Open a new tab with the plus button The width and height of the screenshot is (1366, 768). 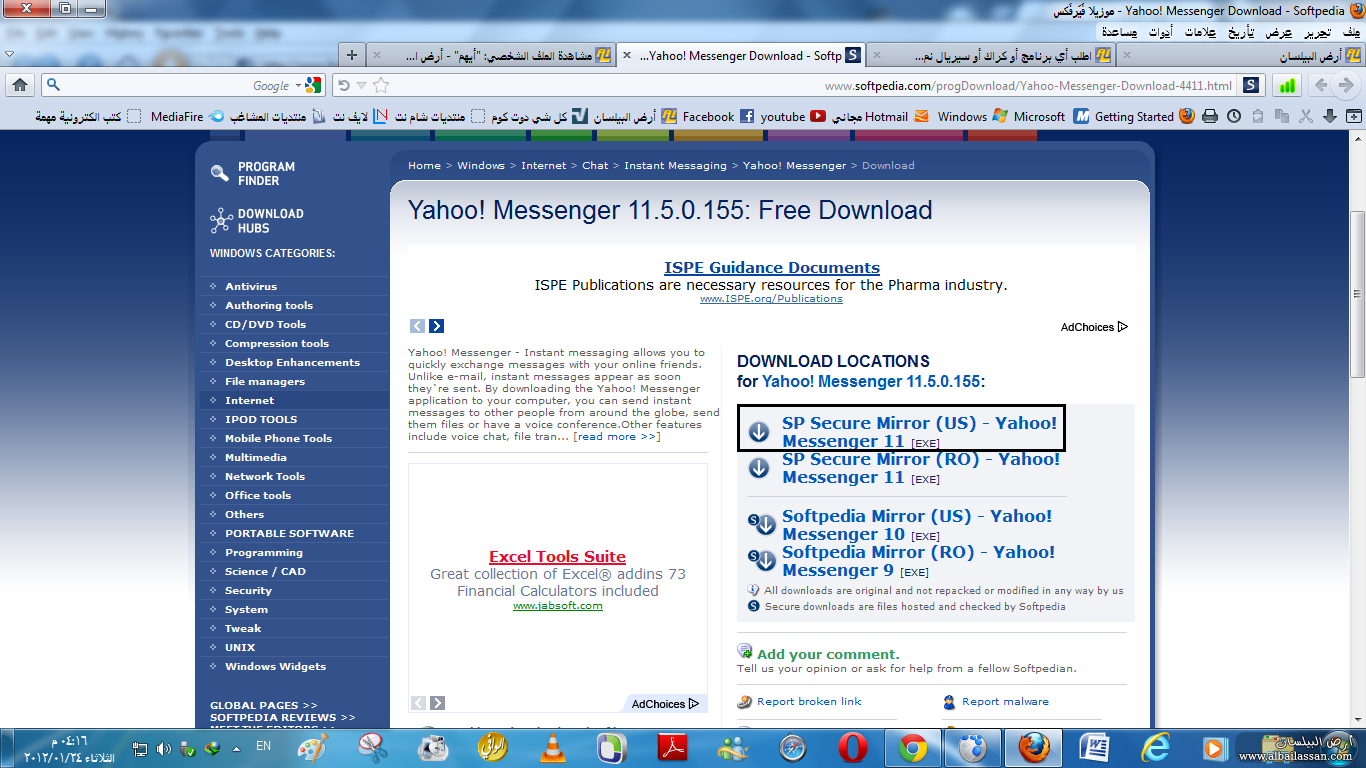(351, 55)
